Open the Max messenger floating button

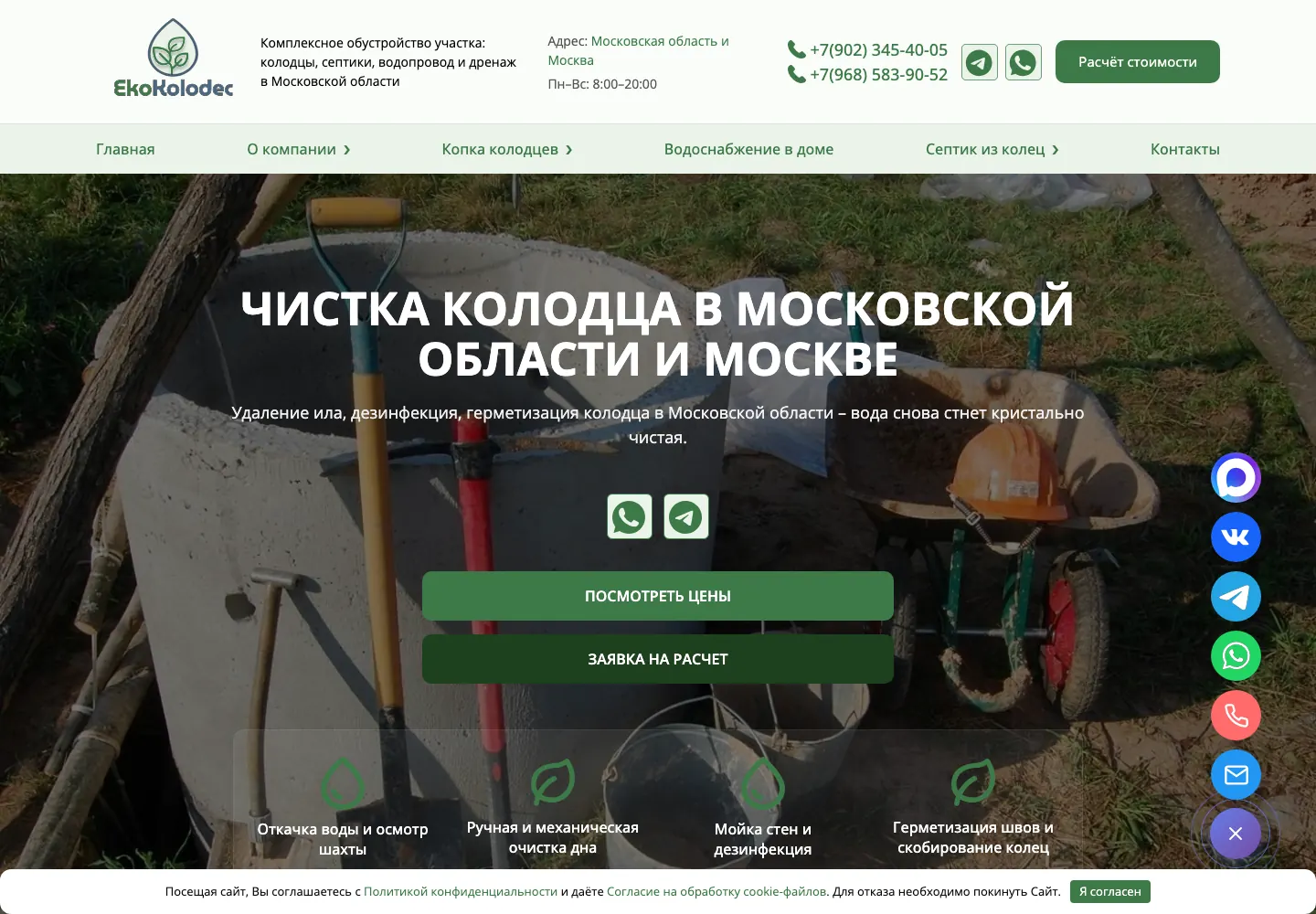1236,477
